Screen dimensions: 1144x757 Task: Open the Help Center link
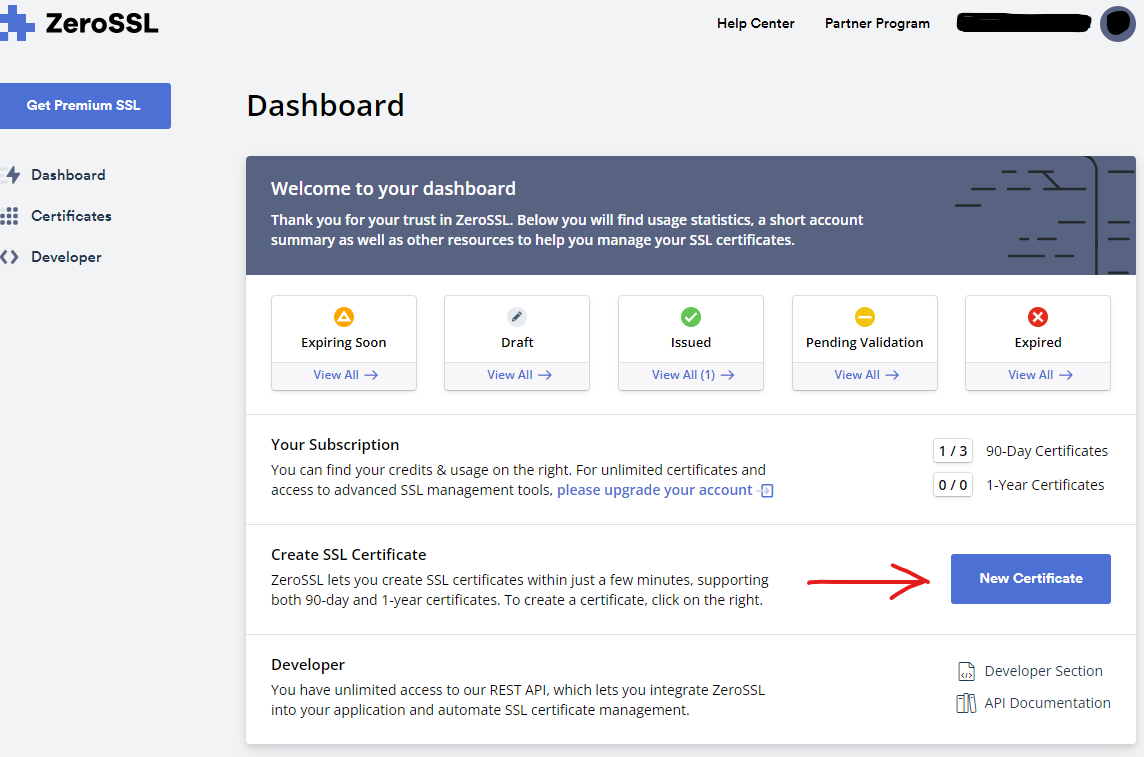(x=755, y=24)
